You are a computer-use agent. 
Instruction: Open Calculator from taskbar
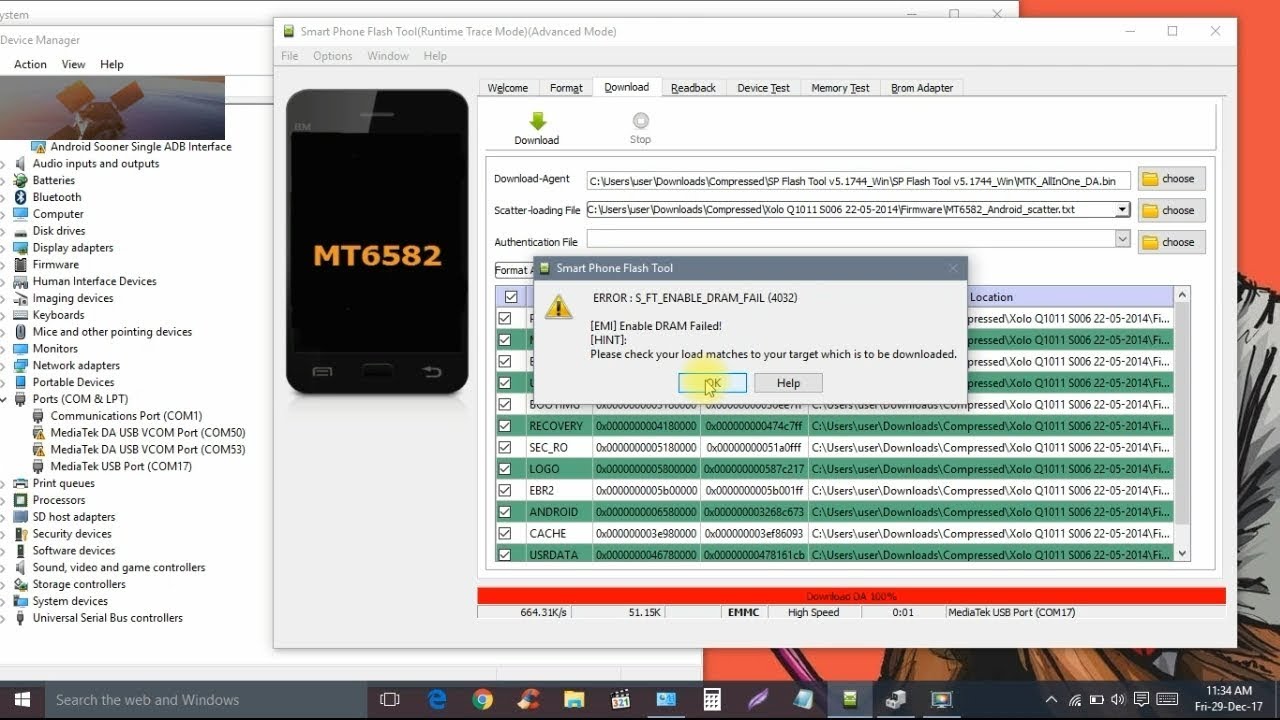[712, 700]
